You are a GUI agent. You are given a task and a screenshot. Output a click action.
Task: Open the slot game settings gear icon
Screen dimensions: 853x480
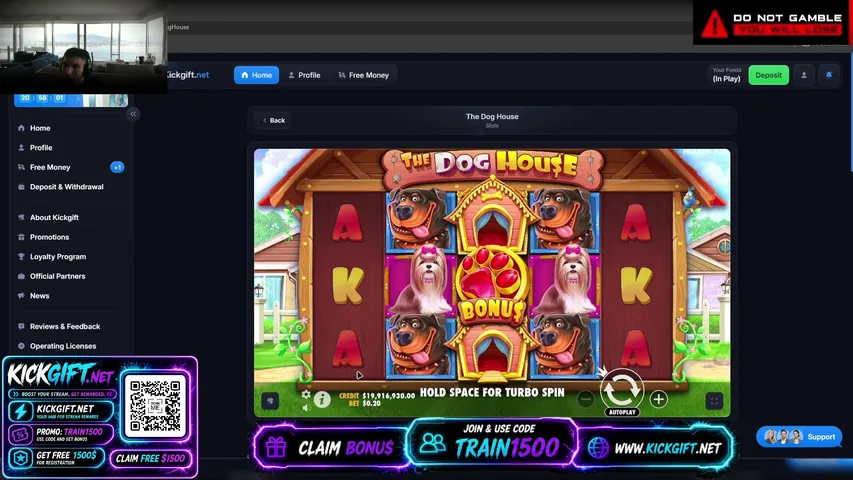pyautogui.click(x=306, y=395)
